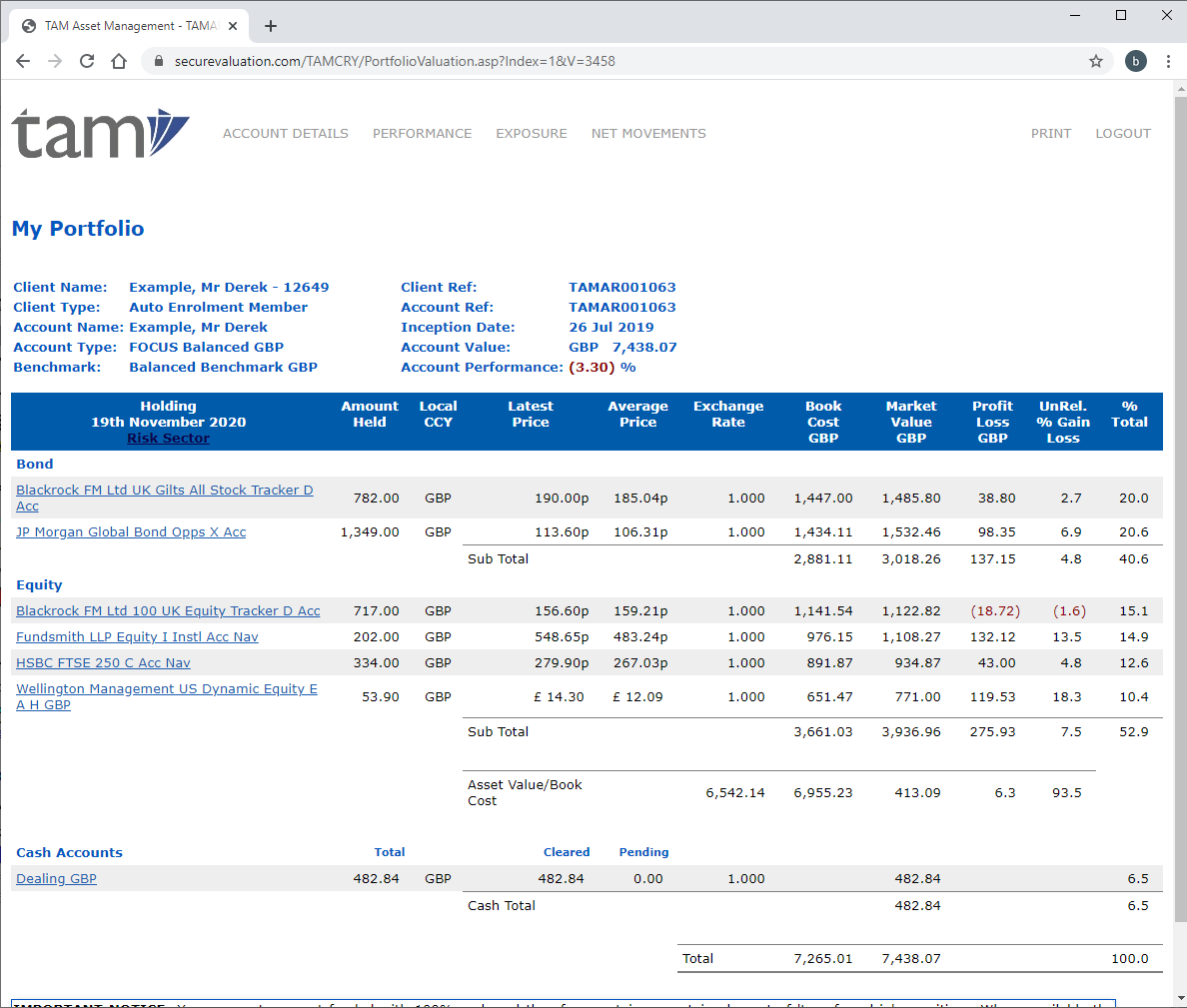Select Client Type Auto Enrolment Member

pyautogui.click(x=218, y=308)
